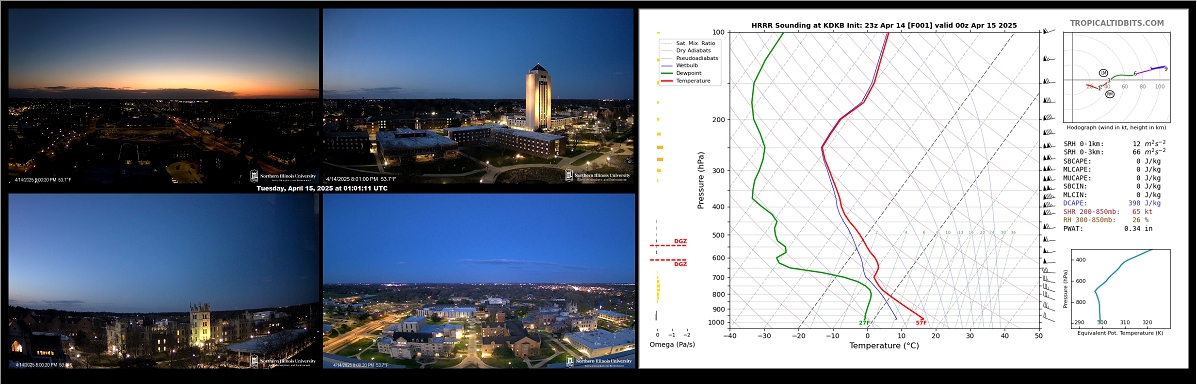The image size is (1197, 385).
Task: Open the TROPICALTIDBITS.COM link
Action: point(1117,24)
